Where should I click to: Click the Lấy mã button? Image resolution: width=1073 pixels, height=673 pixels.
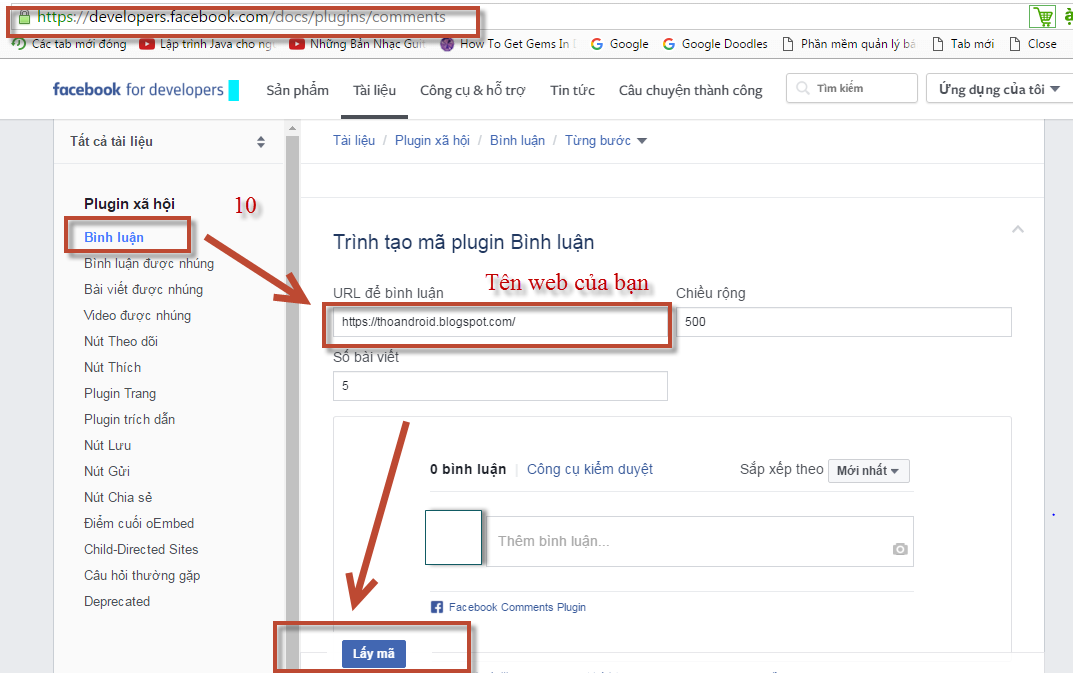pyautogui.click(x=374, y=653)
